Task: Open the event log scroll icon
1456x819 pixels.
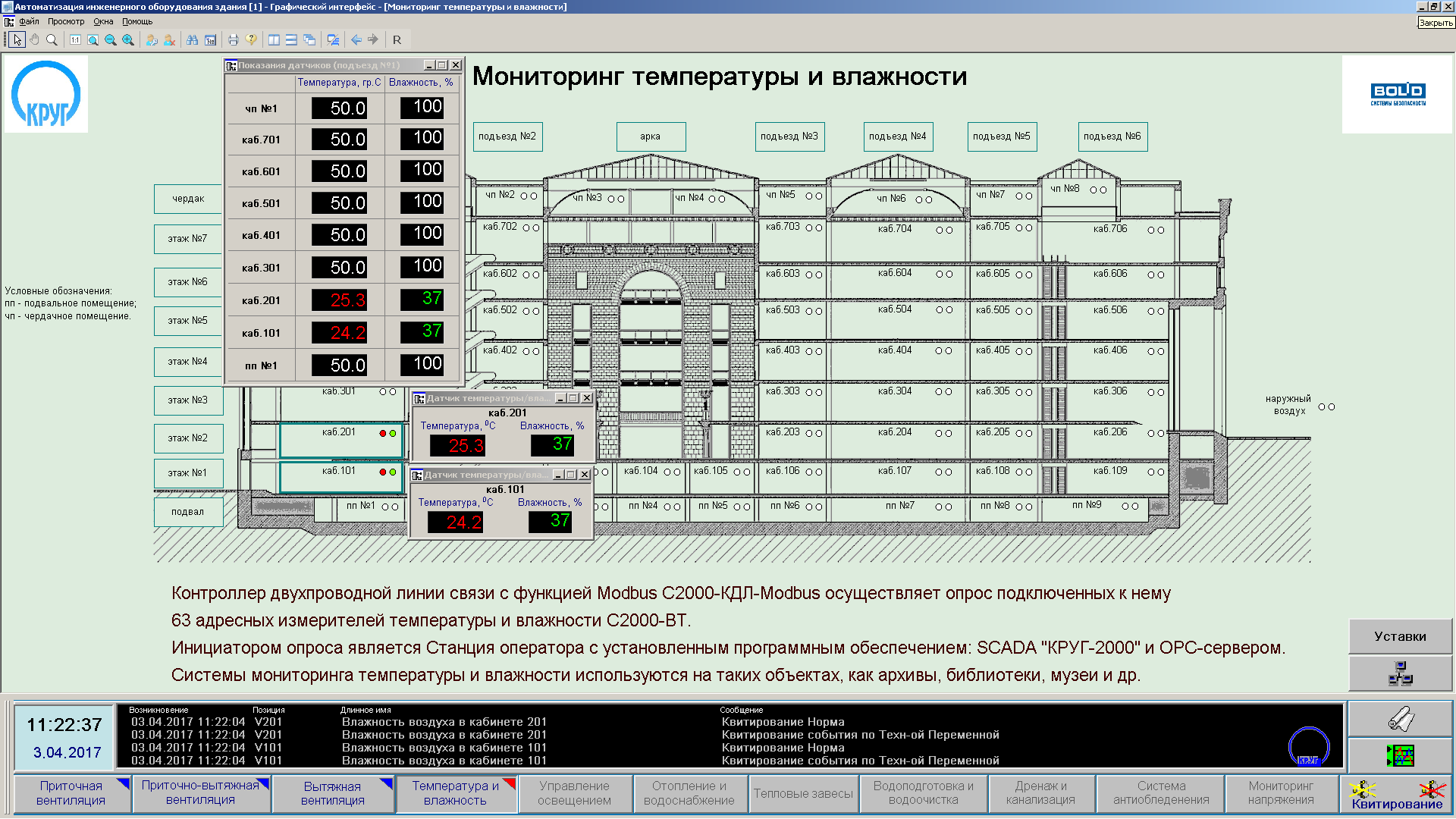Action: coord(1400,719)
